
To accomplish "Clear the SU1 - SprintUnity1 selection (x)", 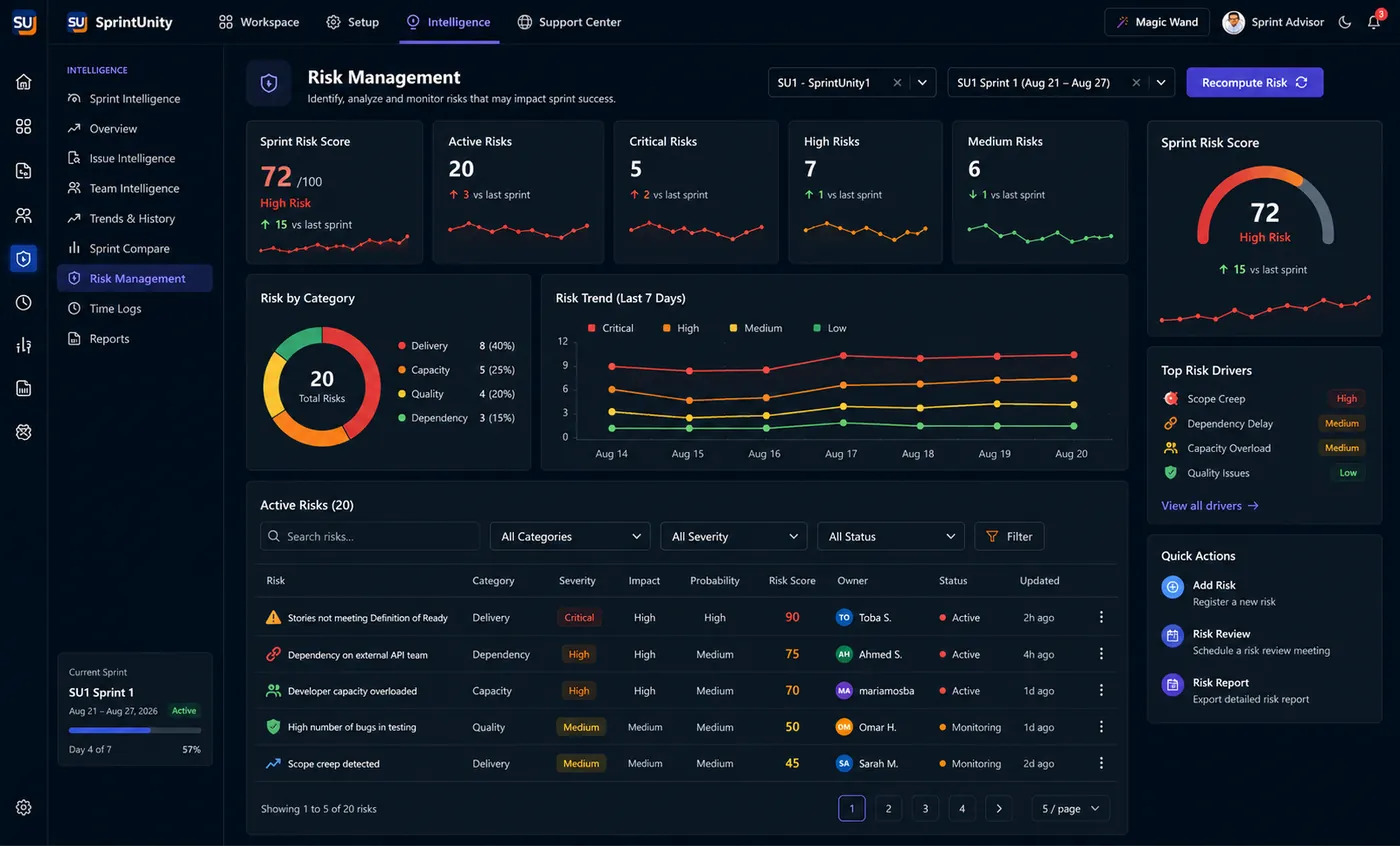I will coord(897,83).
